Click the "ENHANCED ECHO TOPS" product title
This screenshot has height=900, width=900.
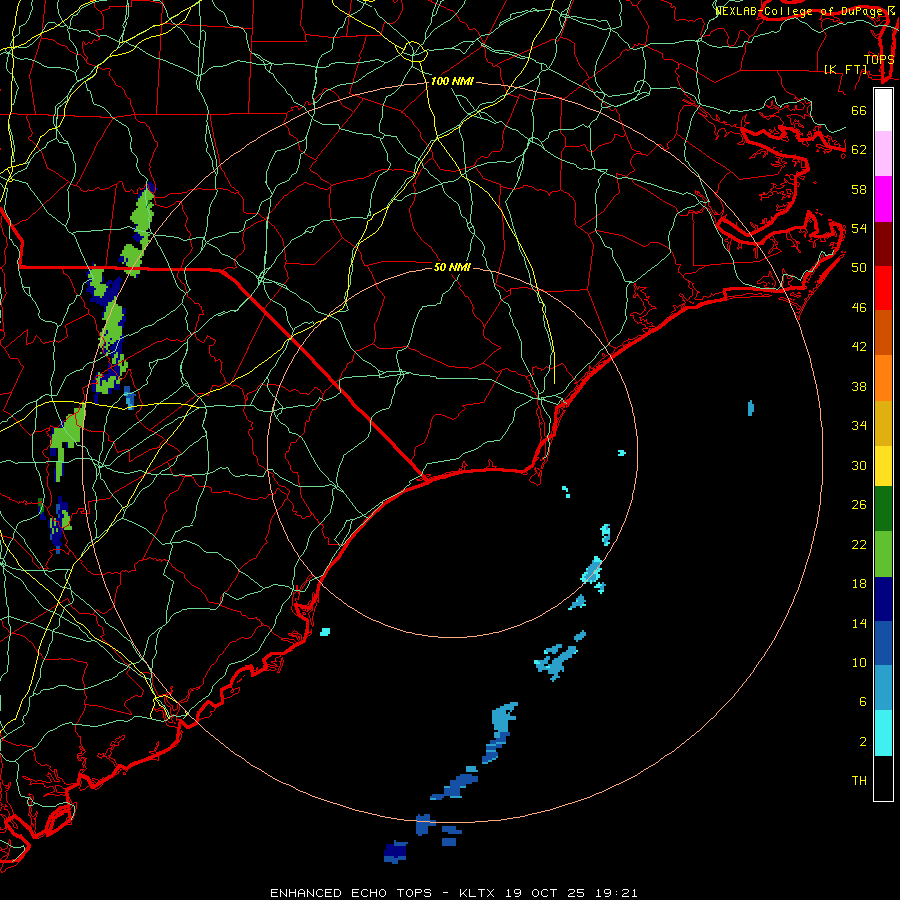pos(351,893)
